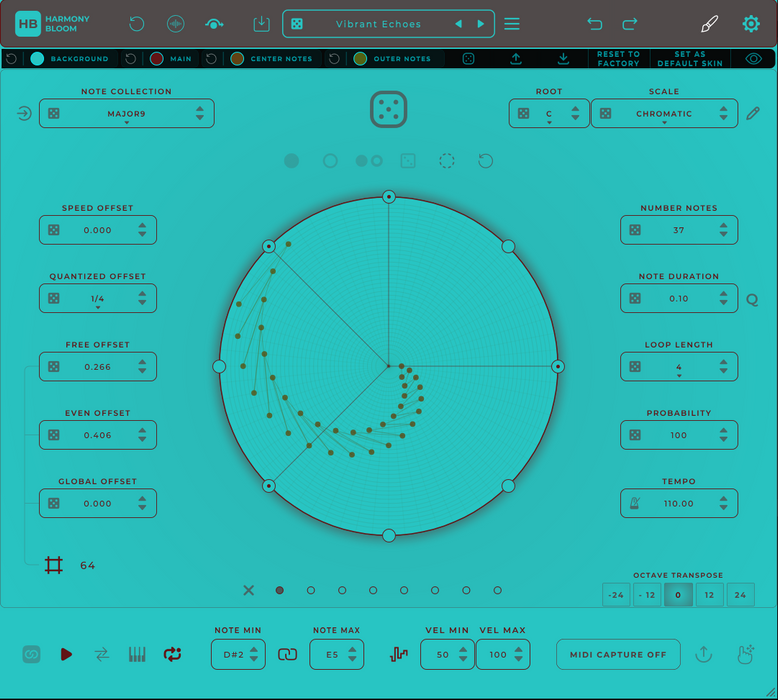
Task: Click Reset to Factory
Action: [x=618, y=59]
